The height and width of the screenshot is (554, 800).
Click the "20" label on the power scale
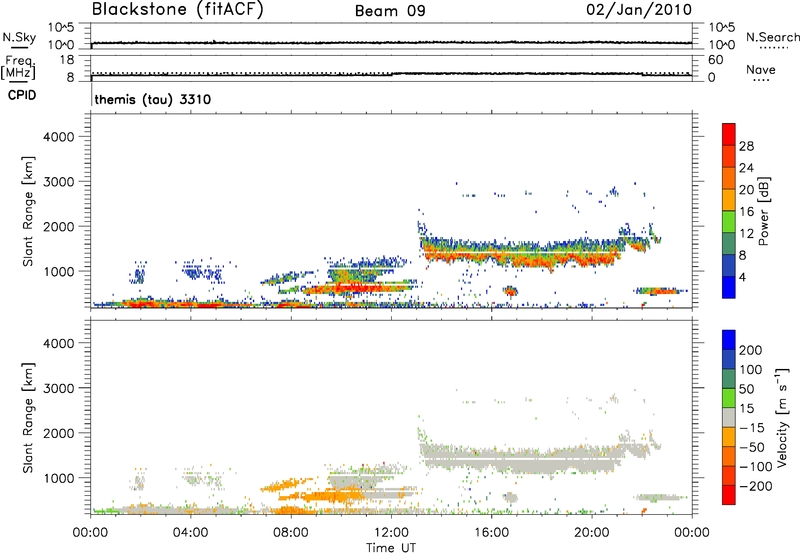pos(746,190)
